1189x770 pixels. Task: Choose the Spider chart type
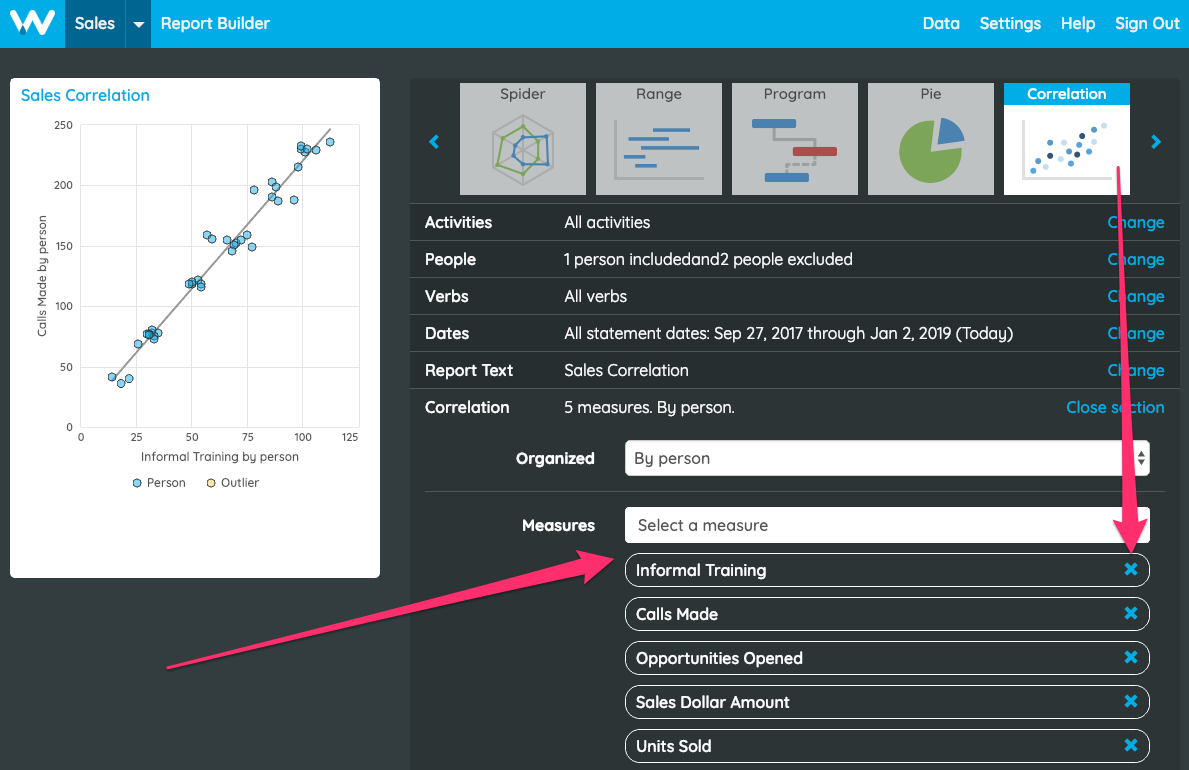coord(522,139)
